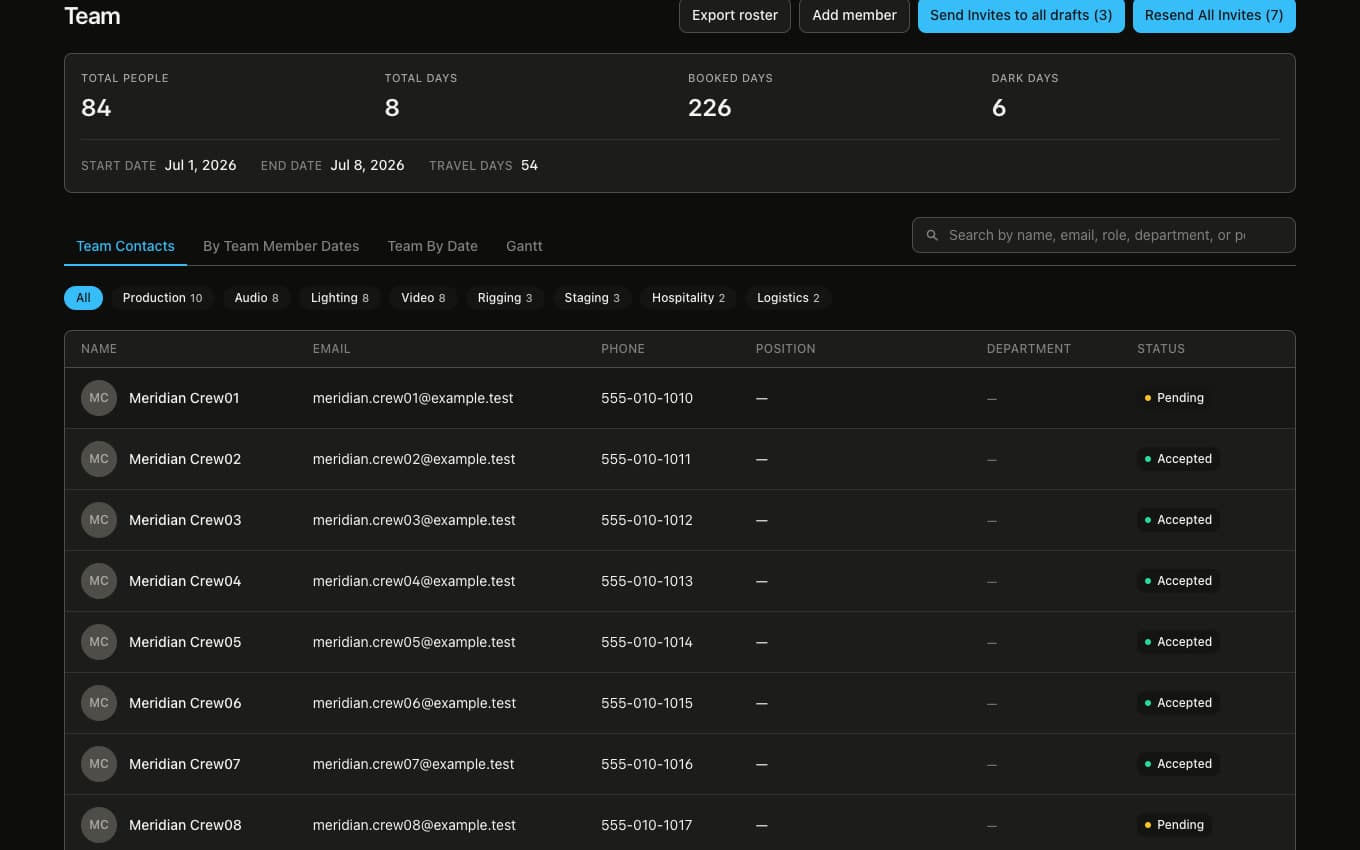This screenshot has height=850, width=1360.
Task: Click Resend All Invites (7)
Action: pos(1214,15)
